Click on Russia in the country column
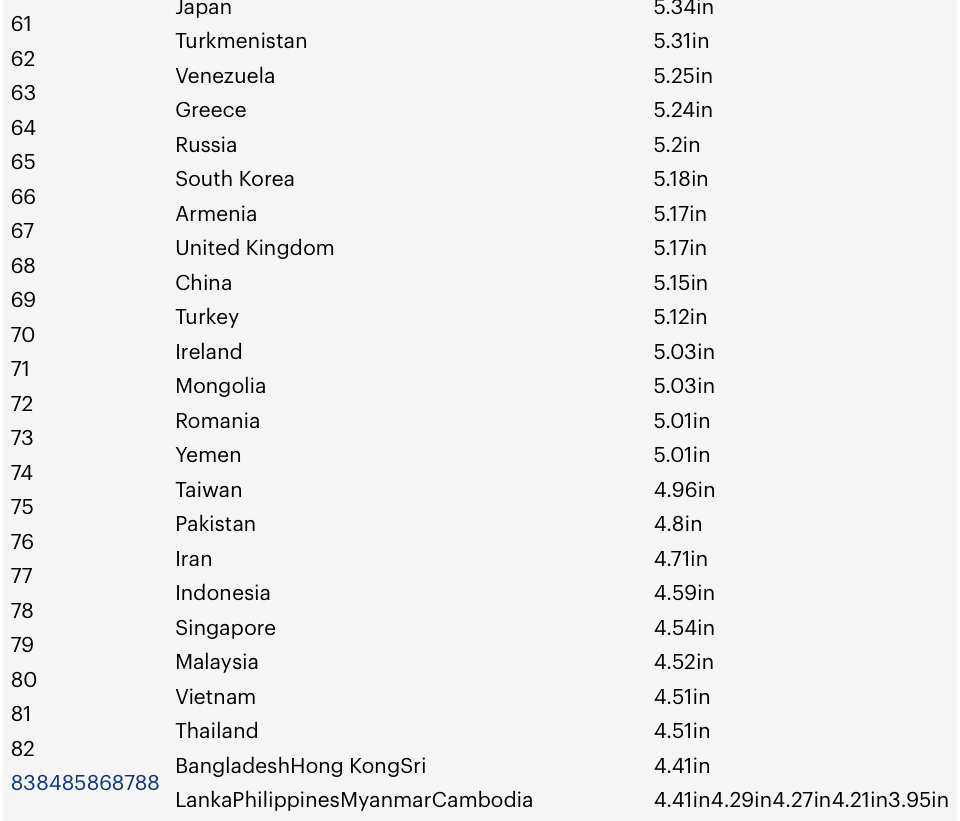960x821 pixels. (206, 145)
